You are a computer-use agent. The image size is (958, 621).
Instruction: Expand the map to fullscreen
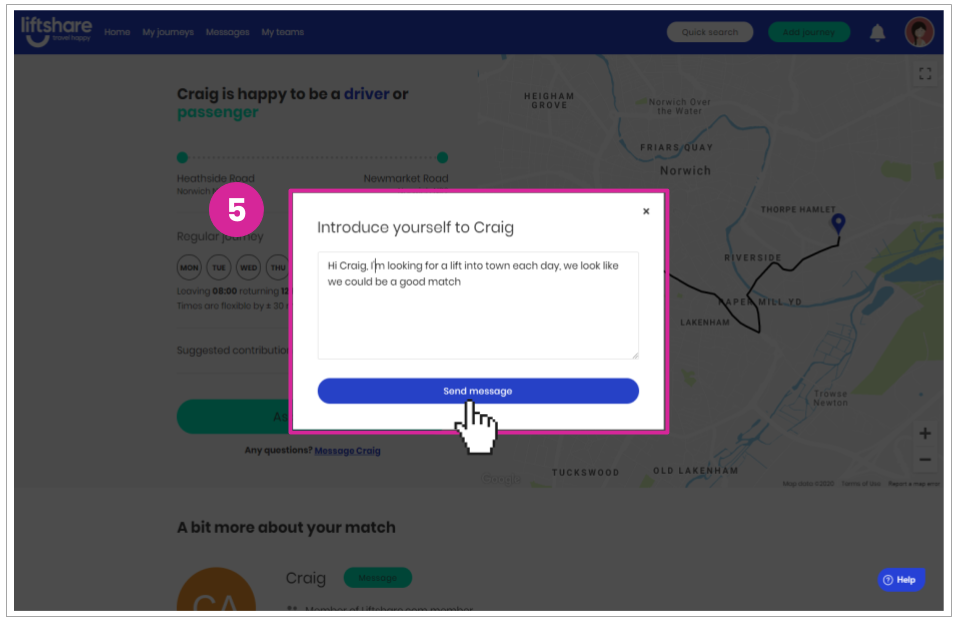coord(925,74)
